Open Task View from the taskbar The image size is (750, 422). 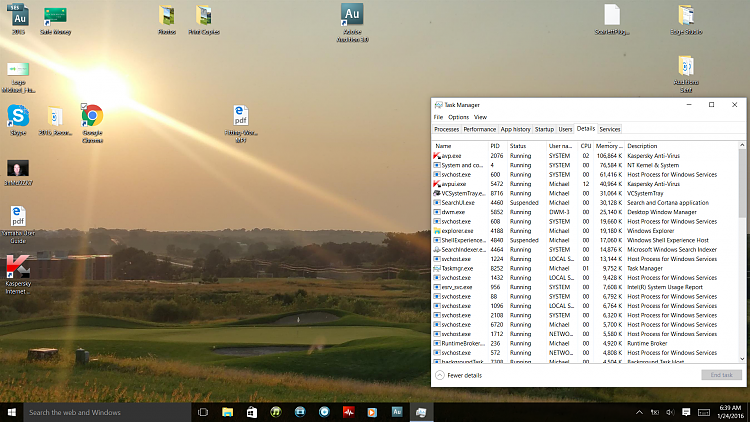[x=203, y=412]
